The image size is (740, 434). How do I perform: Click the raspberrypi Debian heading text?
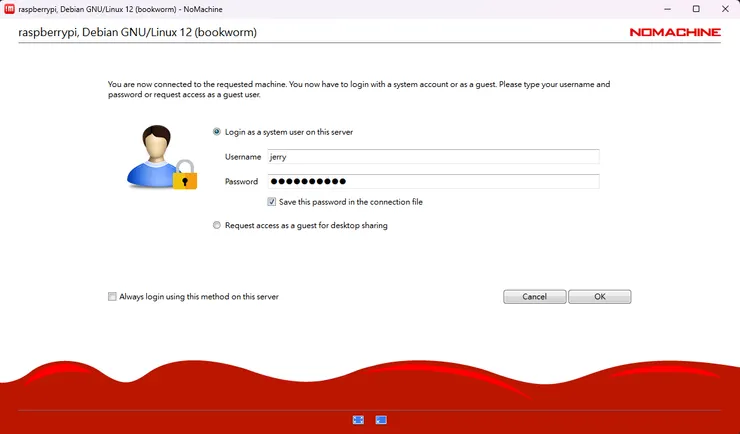(x=137, y=33)
